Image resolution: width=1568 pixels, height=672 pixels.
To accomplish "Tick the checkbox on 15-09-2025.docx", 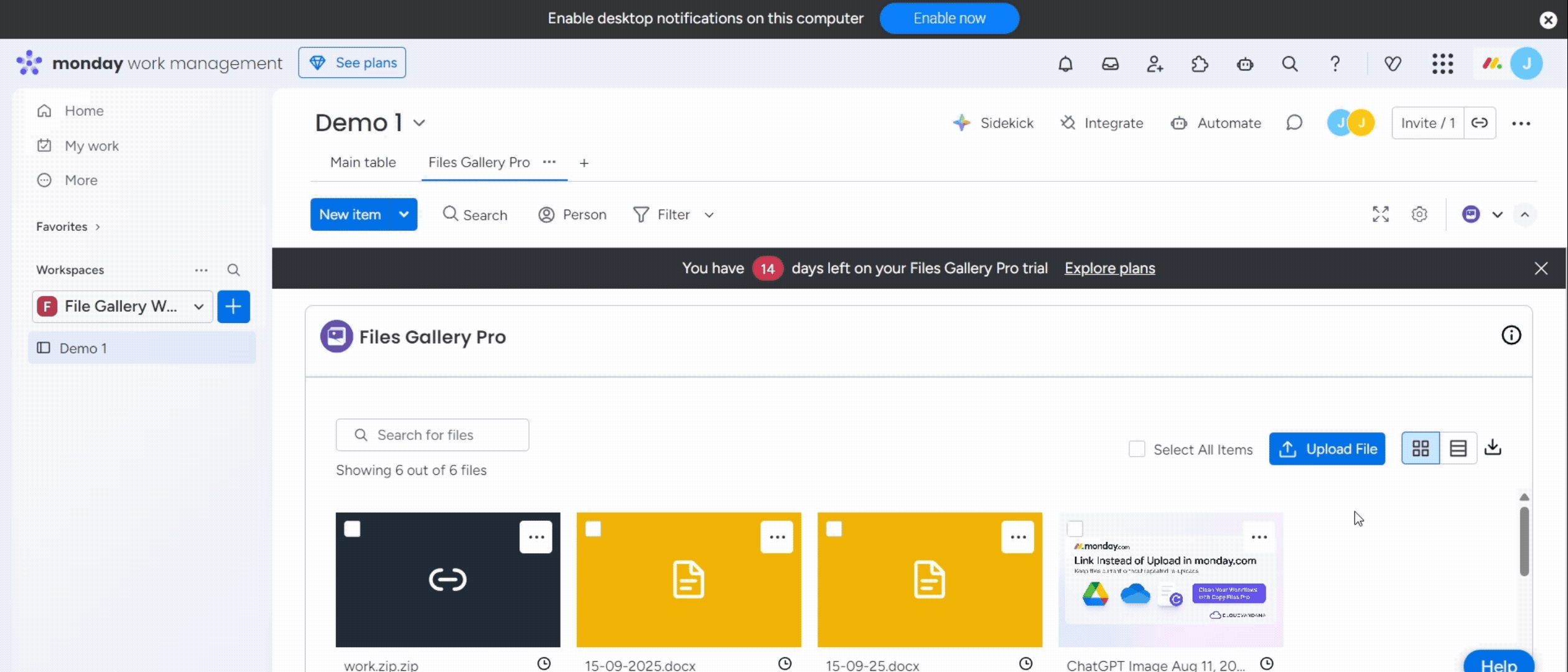I will tap(593, 529).
